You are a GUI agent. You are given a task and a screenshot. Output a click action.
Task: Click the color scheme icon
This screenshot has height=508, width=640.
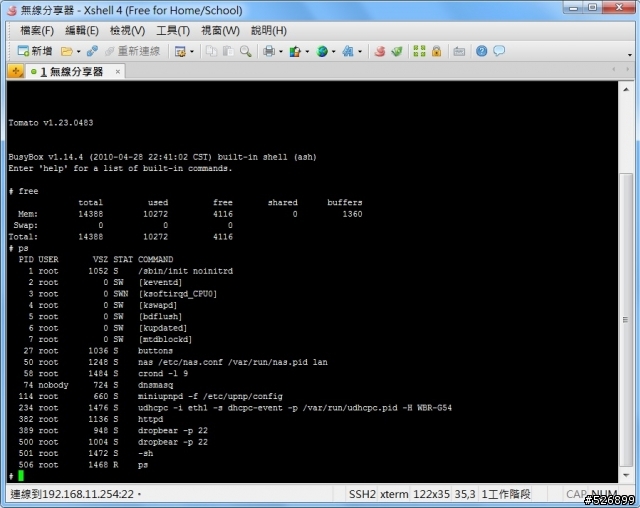click(295, 51)
